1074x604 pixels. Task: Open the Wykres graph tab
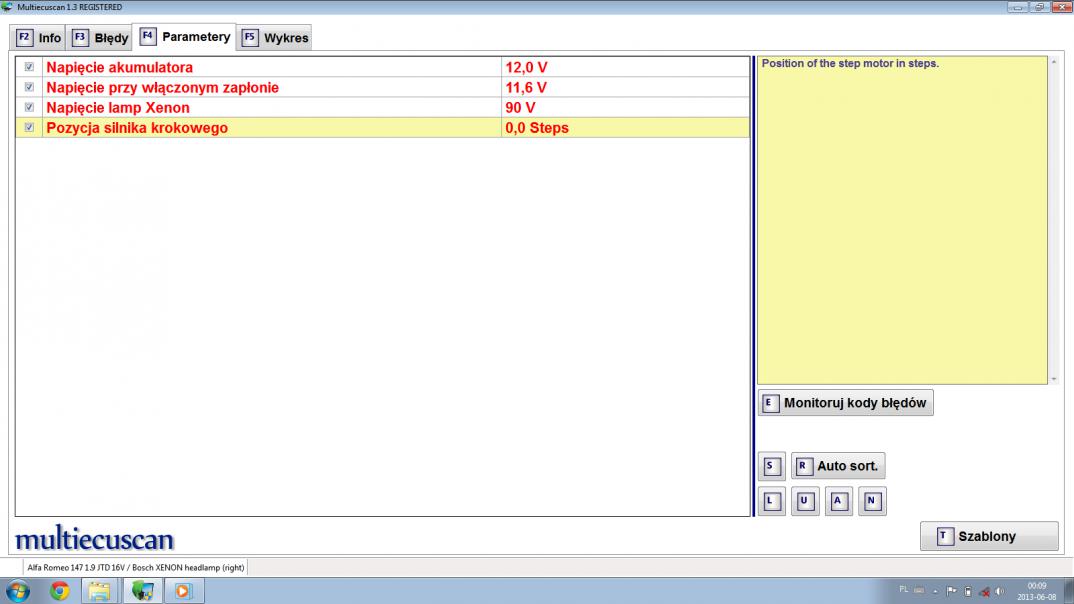275,38
